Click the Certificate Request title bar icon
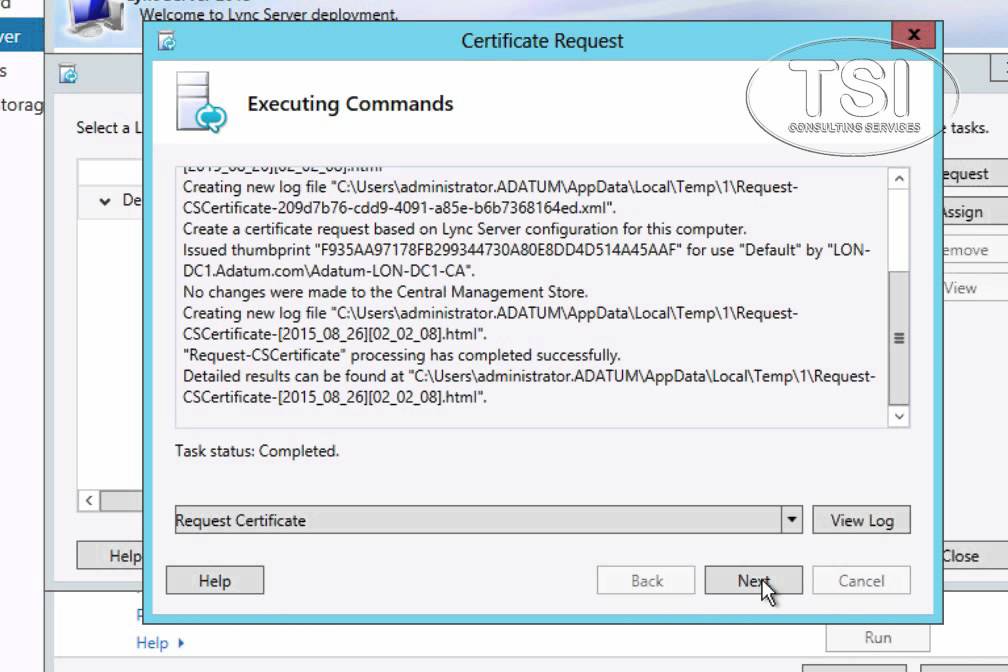 click(167, 41)
